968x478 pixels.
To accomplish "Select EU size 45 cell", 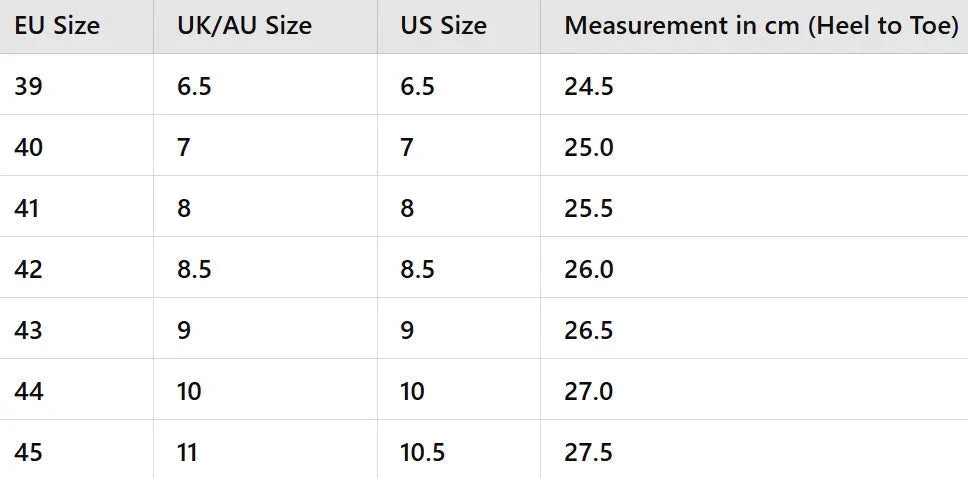I will (x=77, y=449).
